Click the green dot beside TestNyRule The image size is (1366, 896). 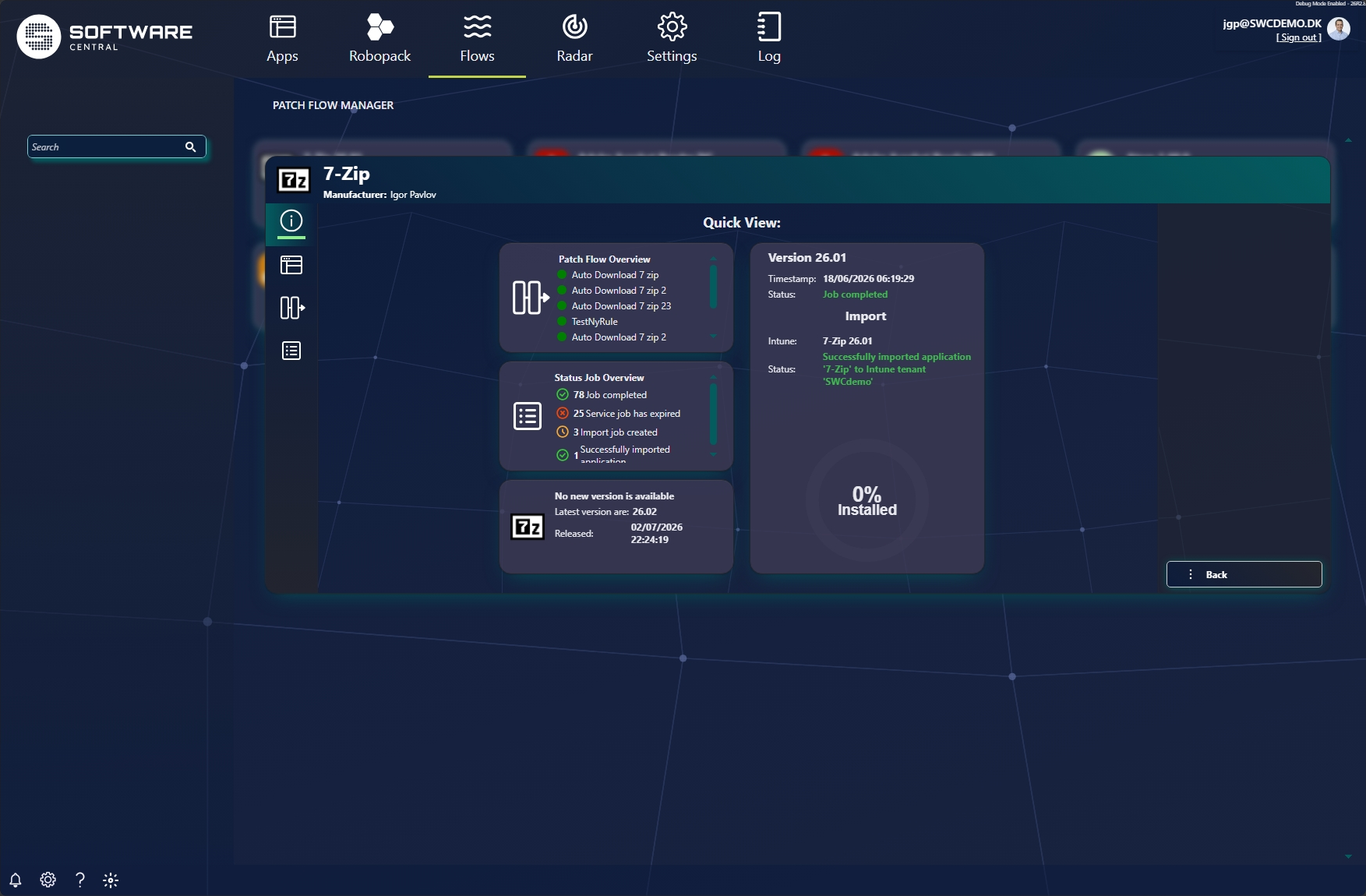pyautogui.click(x=562, y=321)
